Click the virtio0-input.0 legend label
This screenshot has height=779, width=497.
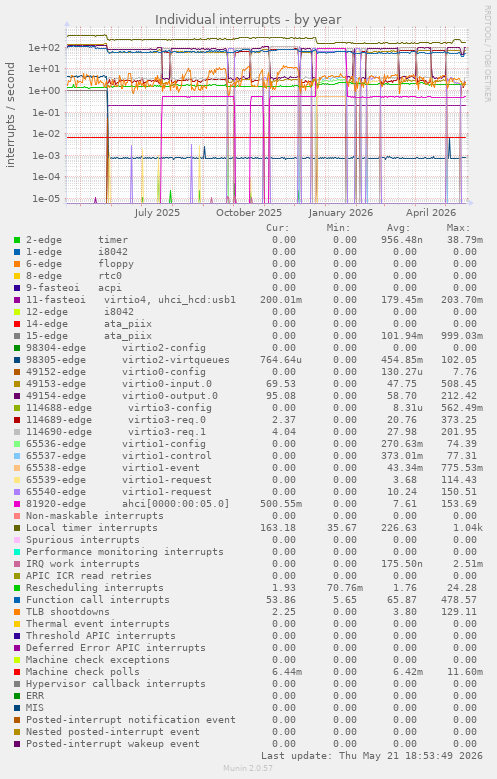pos(167,384)
